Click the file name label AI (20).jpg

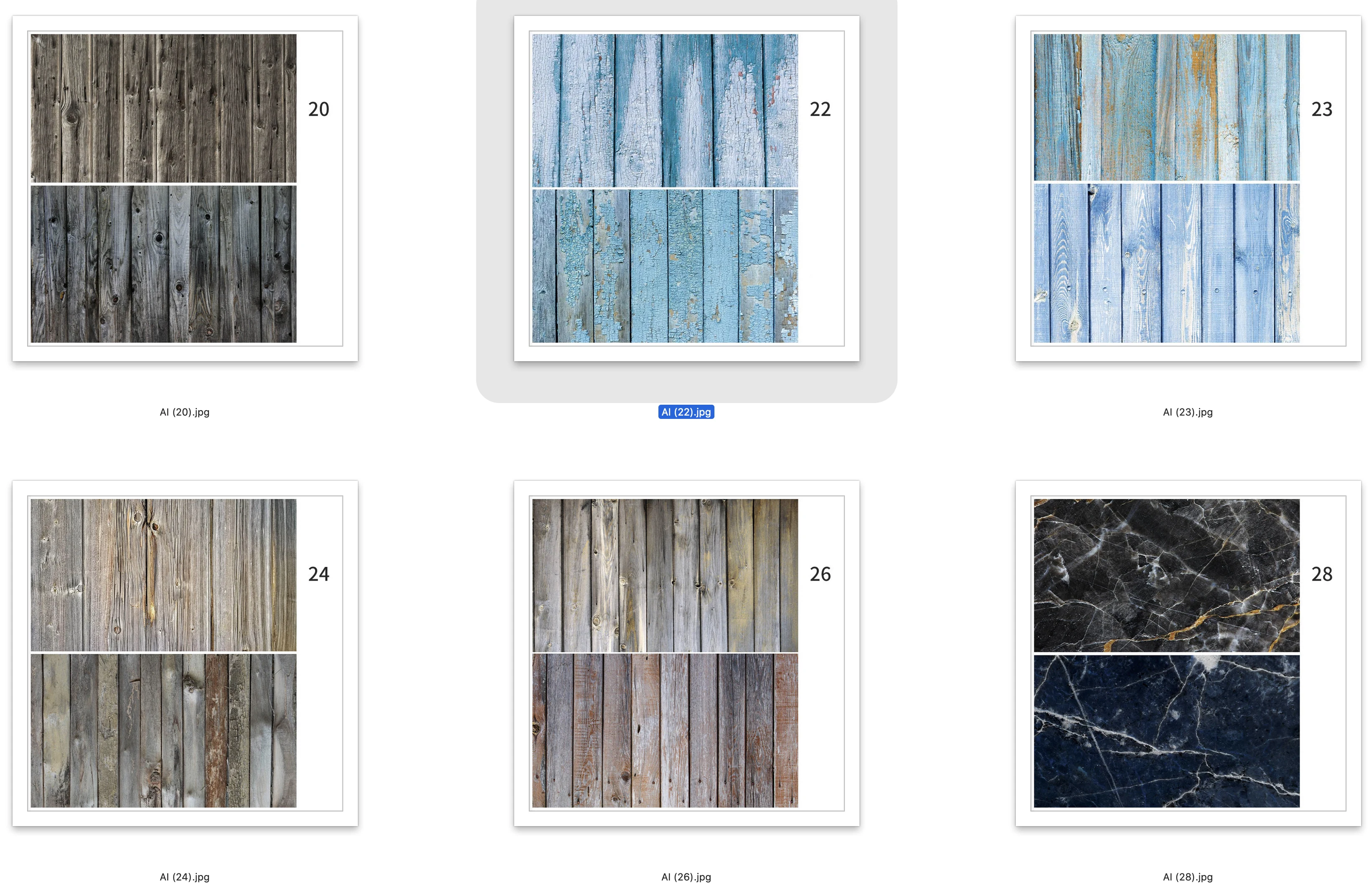184,412
